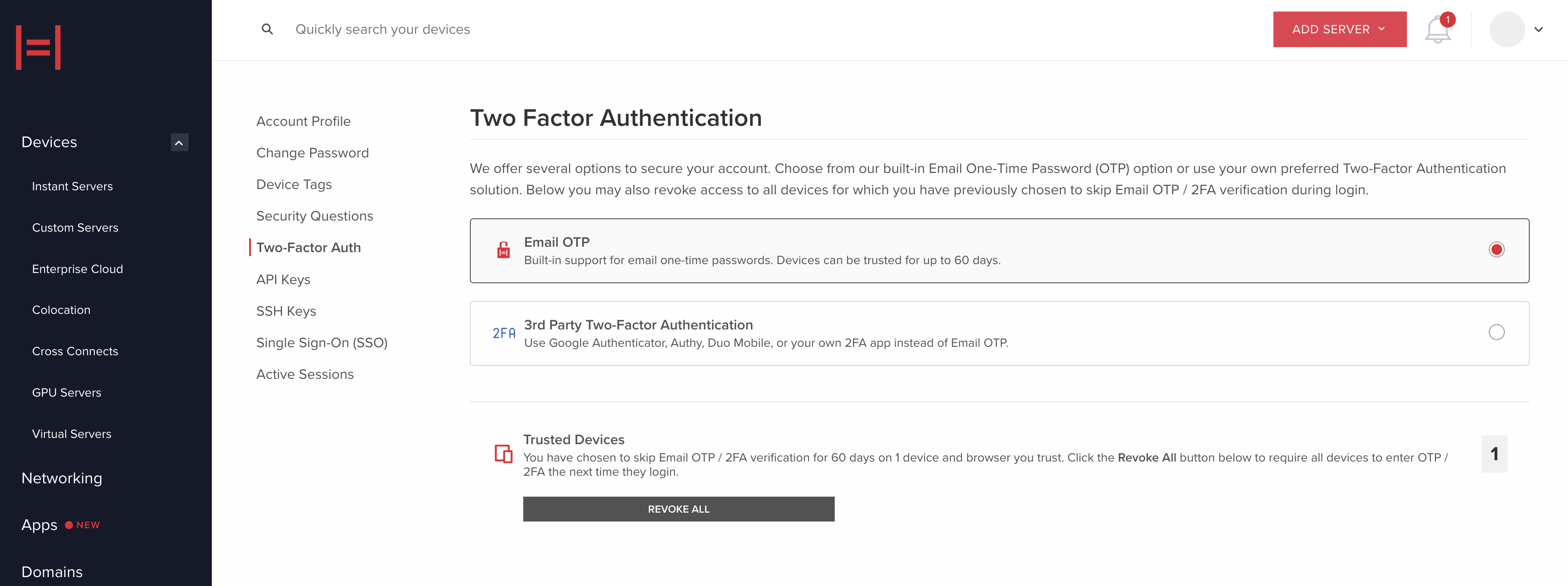Click the user avatar circle
Screen dimensions: 1568x586
tap(1507, 29)
